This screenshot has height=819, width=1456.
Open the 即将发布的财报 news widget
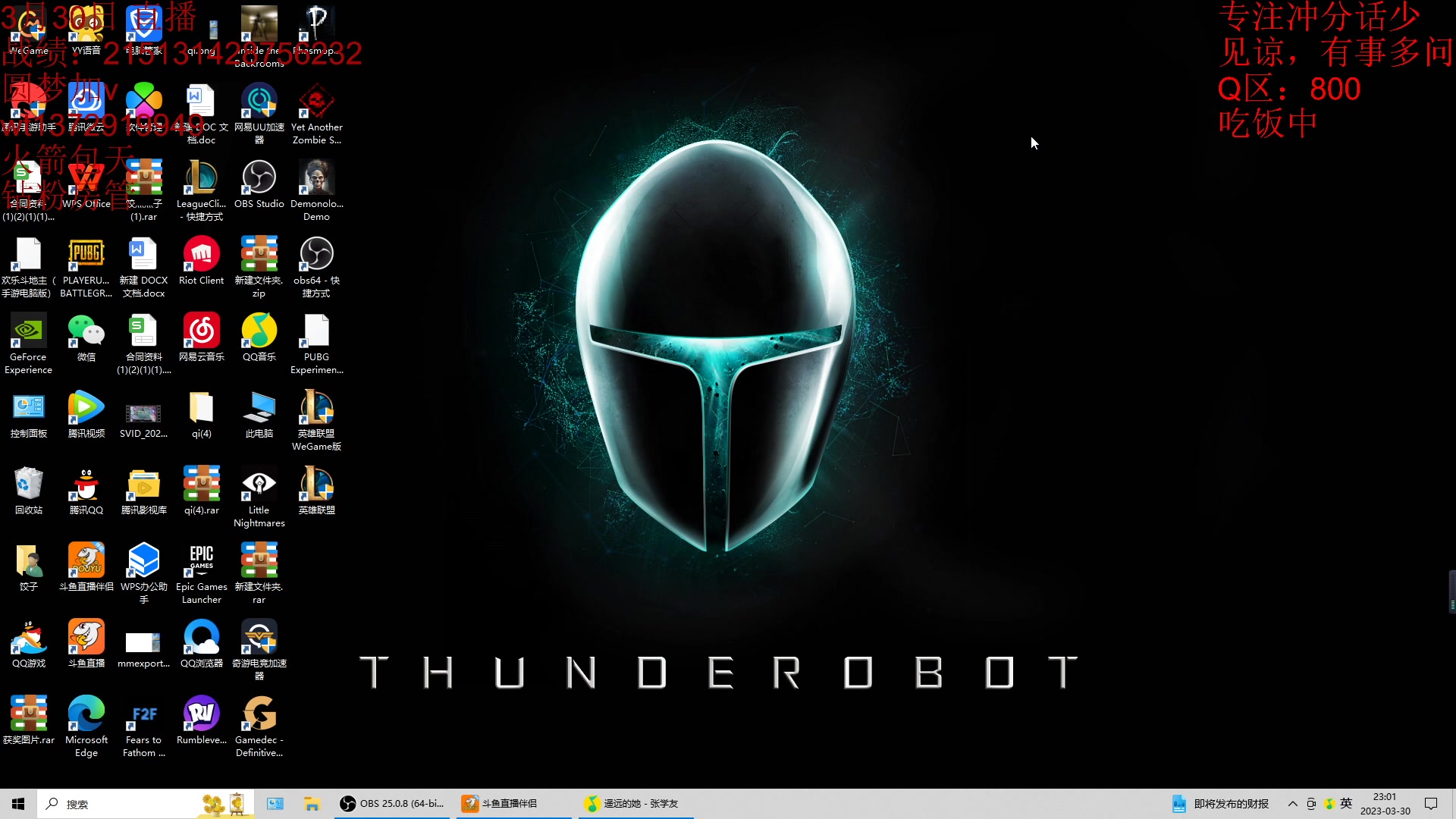1221,804
